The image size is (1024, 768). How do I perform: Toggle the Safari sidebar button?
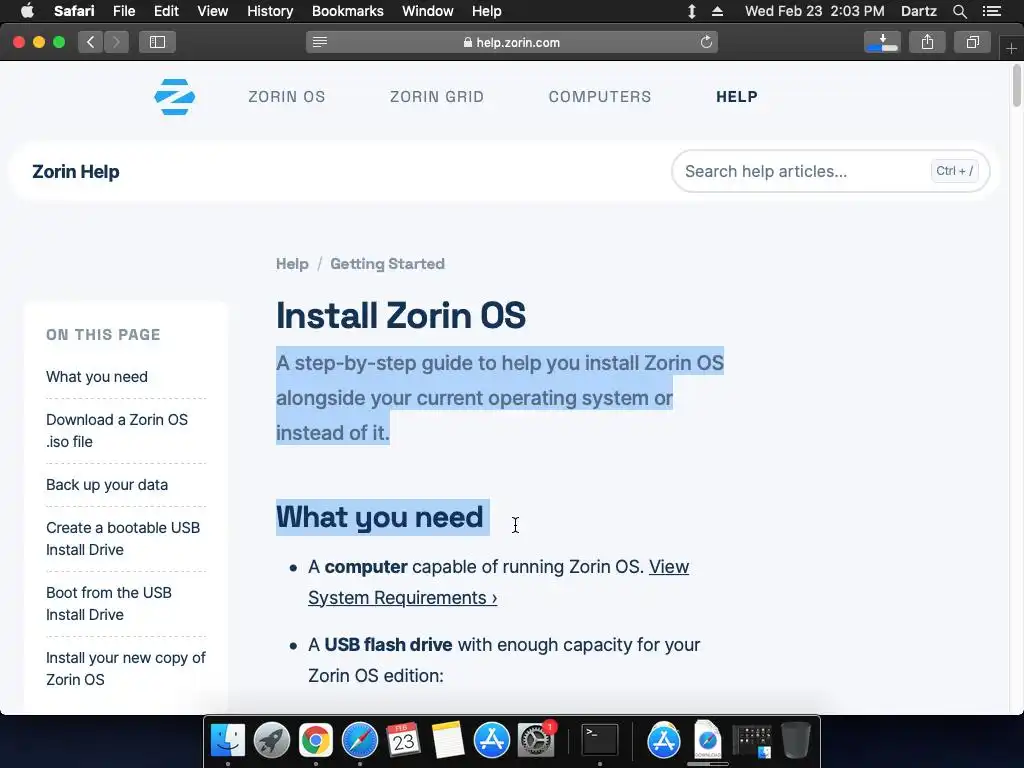(157, 42)
